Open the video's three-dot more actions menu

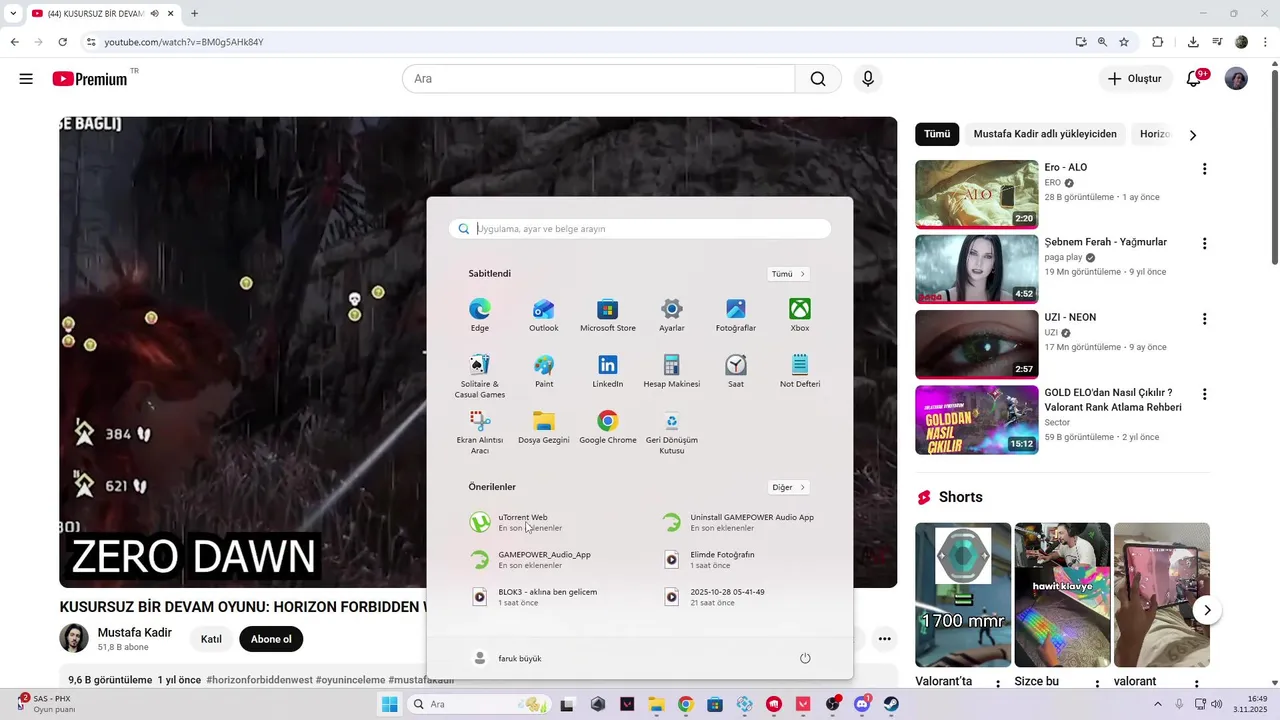[884, 638]
